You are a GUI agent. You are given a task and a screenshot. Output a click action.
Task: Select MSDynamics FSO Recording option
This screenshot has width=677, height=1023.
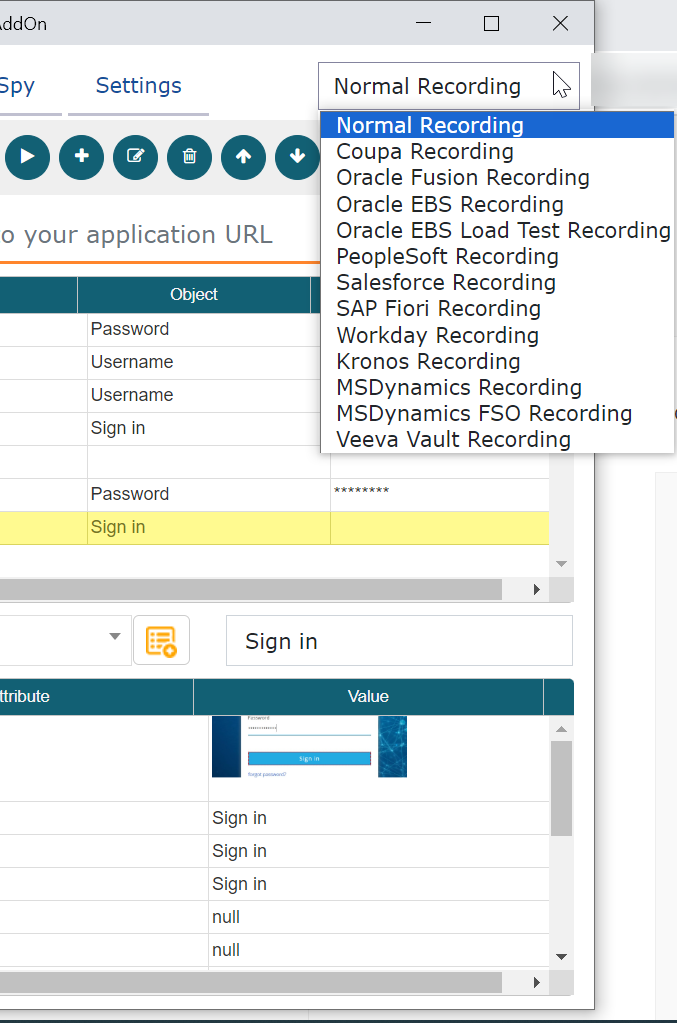497,414
